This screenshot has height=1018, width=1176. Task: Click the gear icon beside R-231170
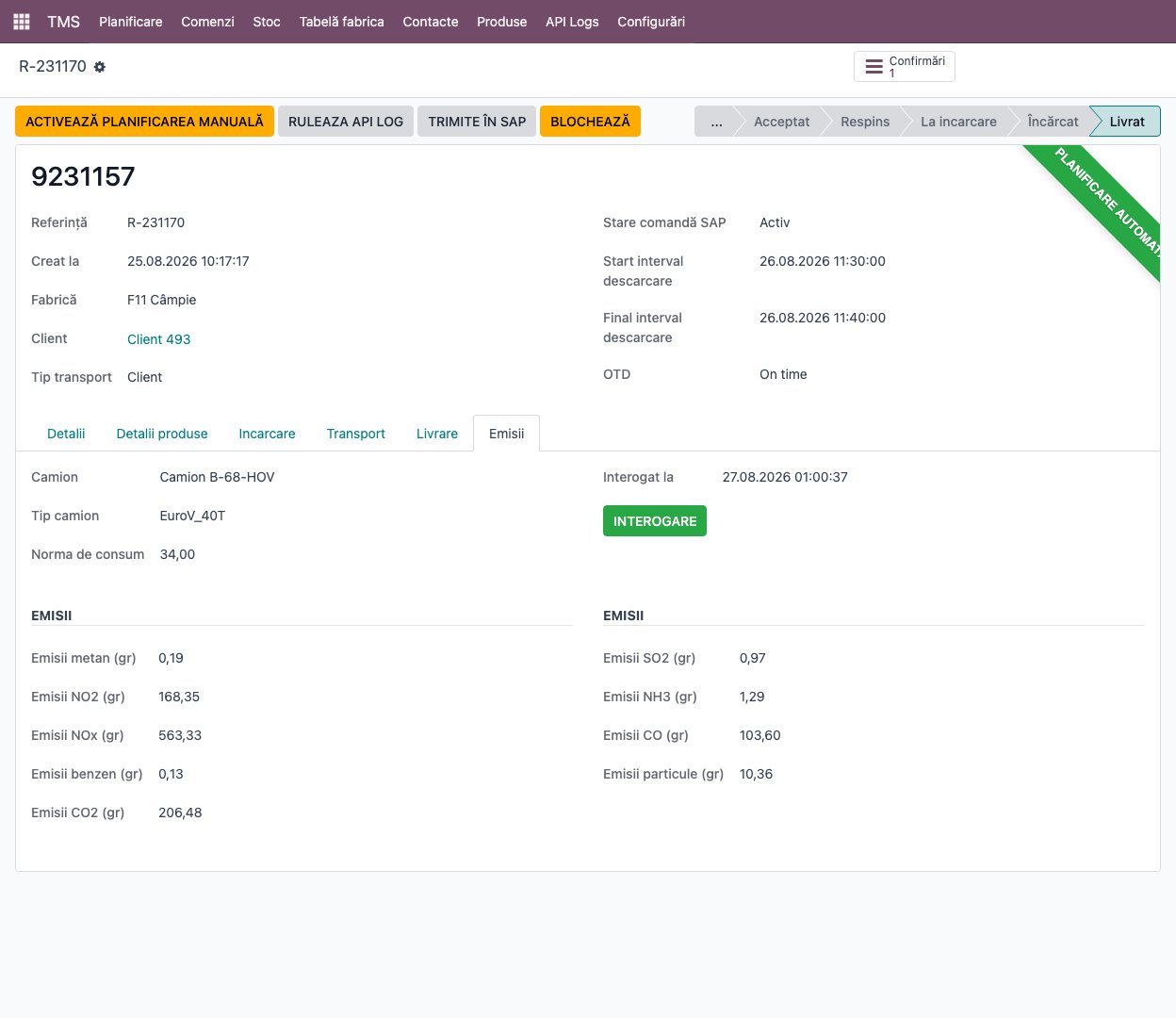[x=100, y=67]
